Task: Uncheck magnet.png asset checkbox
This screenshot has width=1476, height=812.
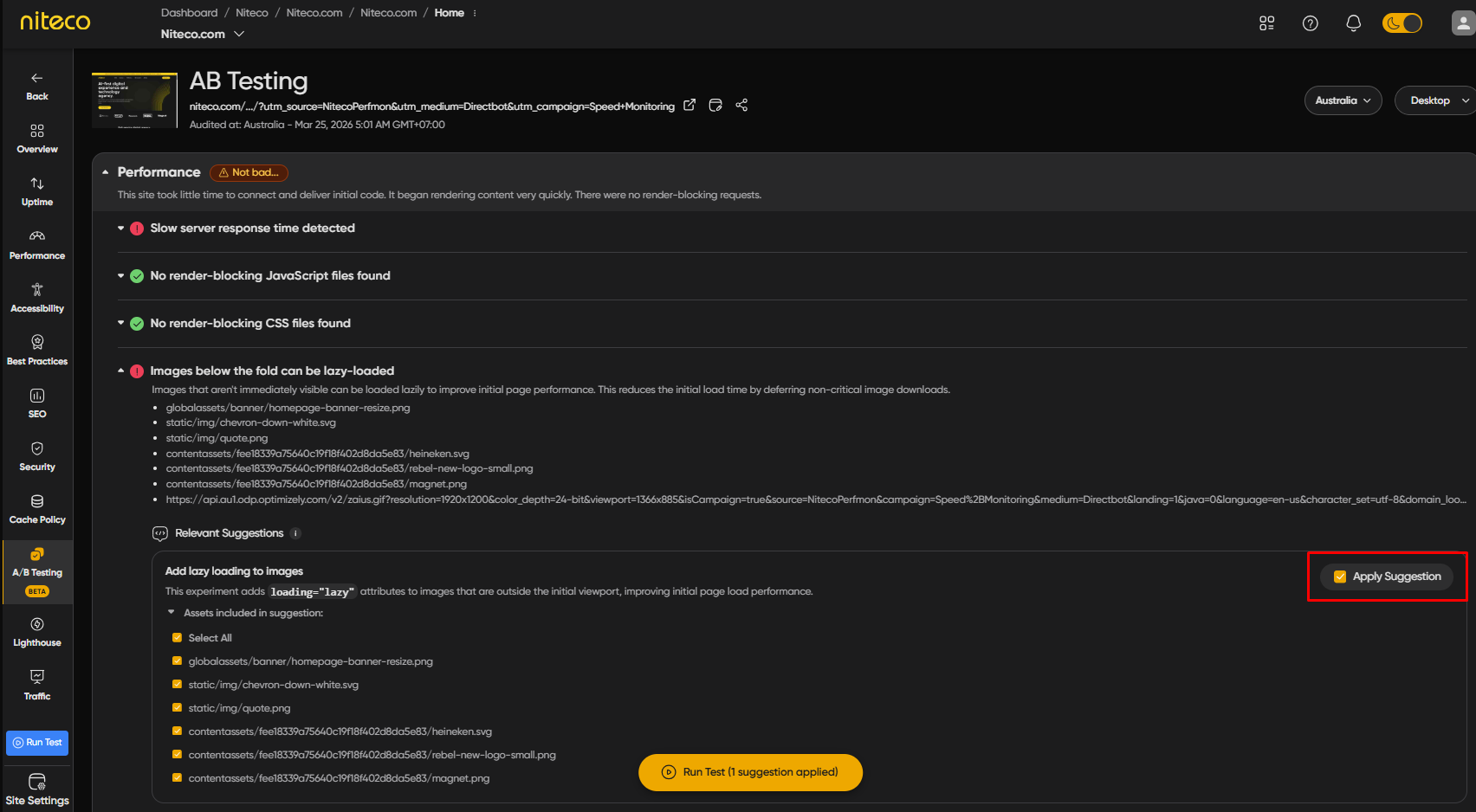Action: 178,778
